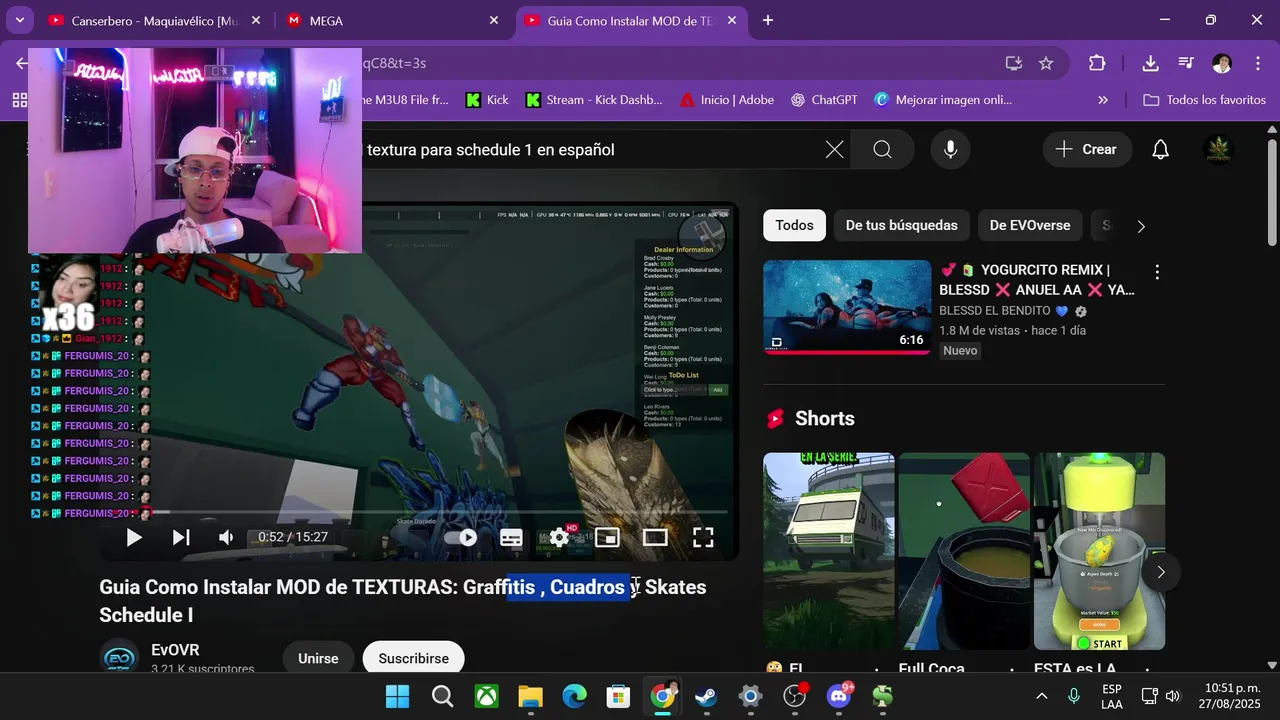Open the Crear menu
This screenshot has width=1280, height=720.
(x=1087, y=150)
